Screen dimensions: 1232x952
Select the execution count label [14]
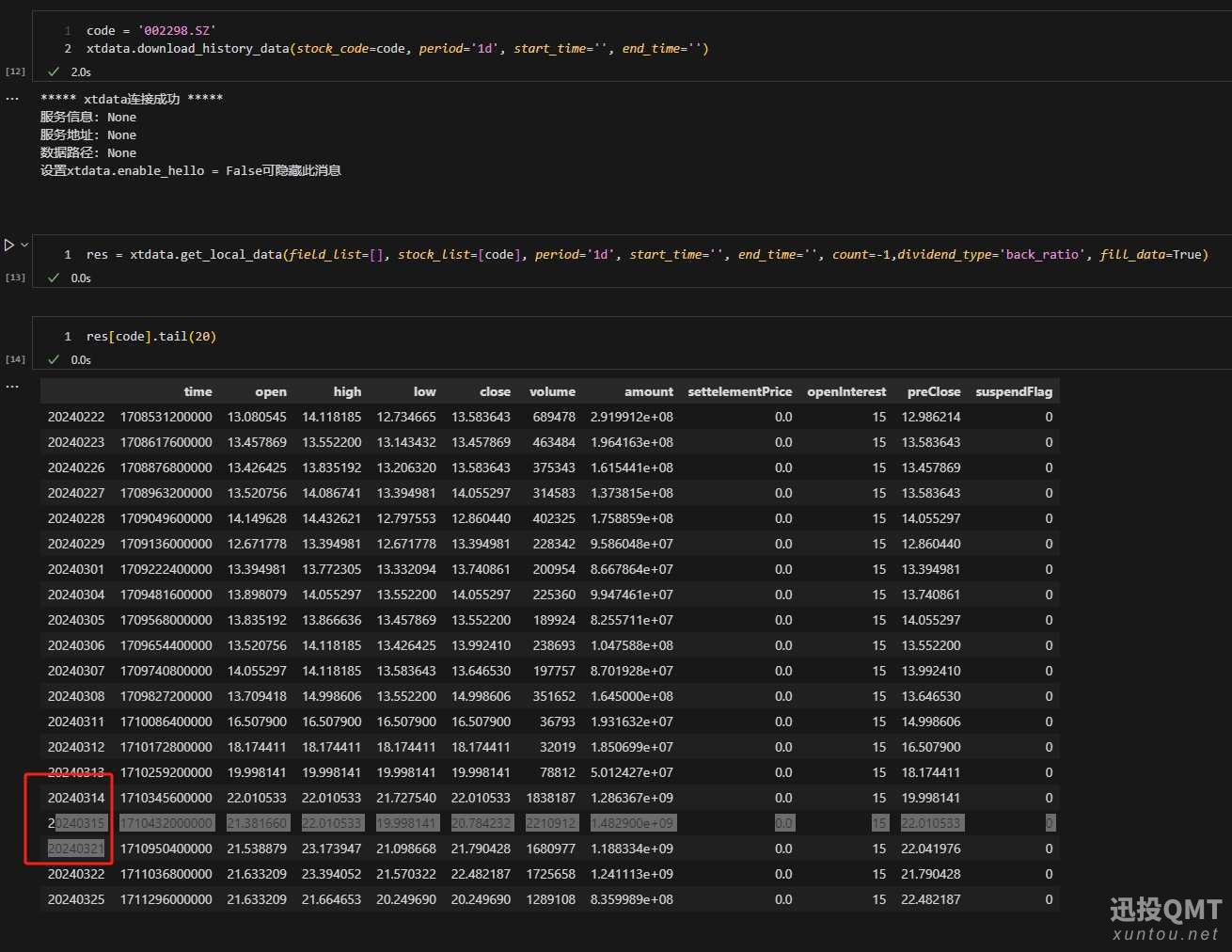click(16, 359)
